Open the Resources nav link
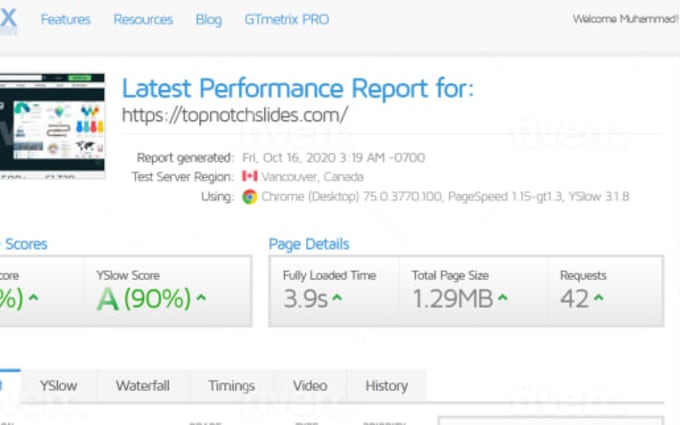 click(x=143, y=20)
